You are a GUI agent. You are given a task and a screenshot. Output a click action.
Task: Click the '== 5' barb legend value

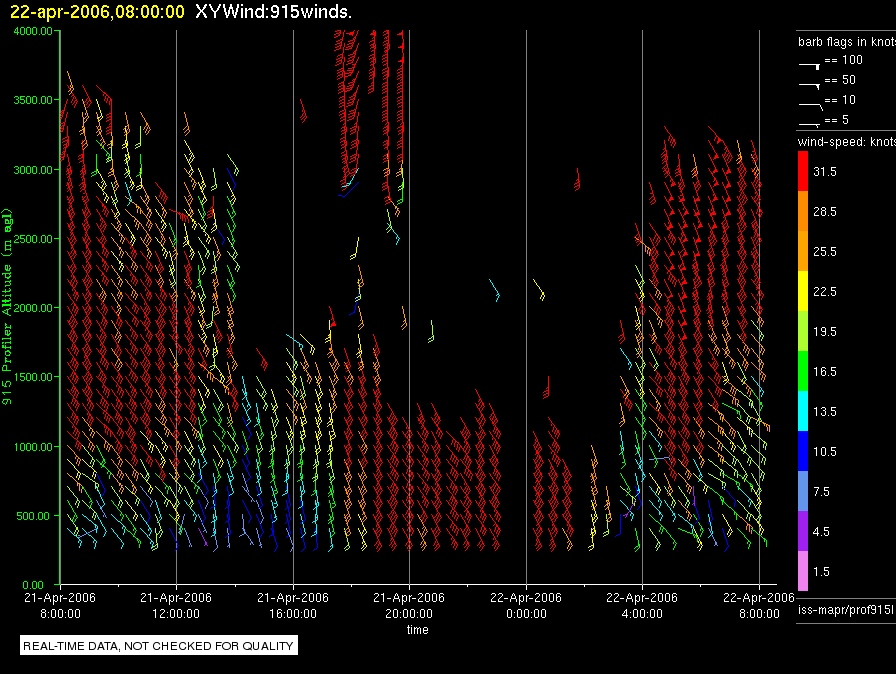[837, 120]
